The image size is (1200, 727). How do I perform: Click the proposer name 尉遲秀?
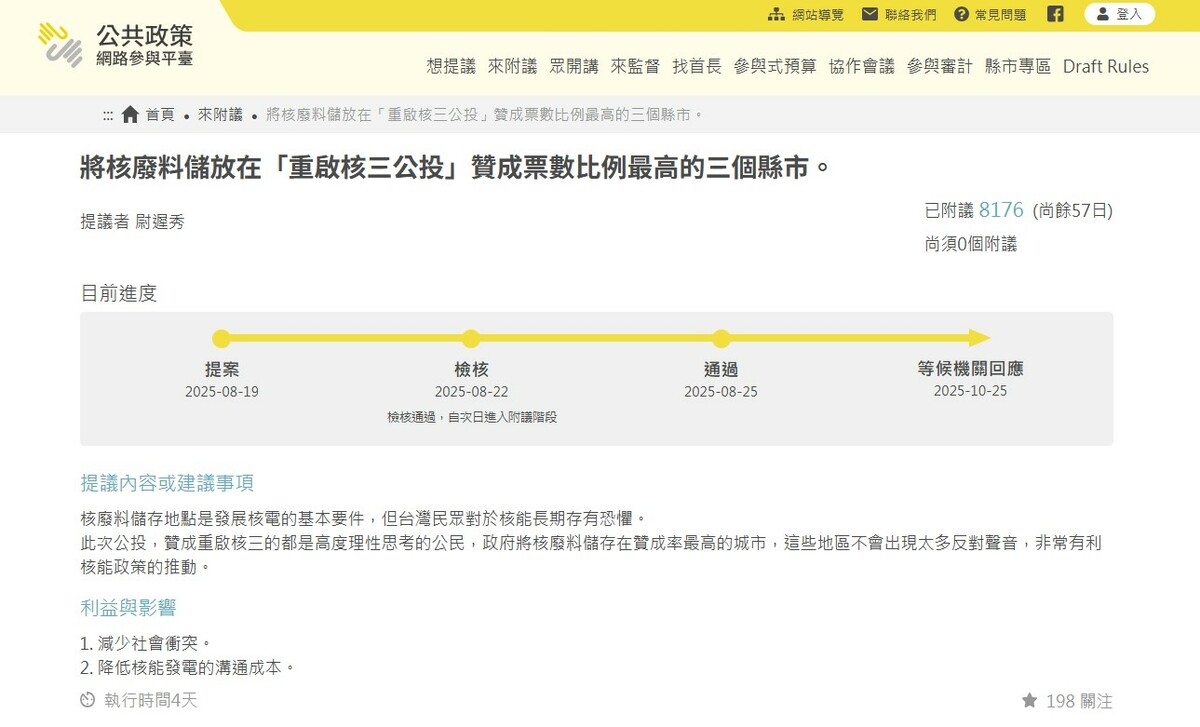160,222
